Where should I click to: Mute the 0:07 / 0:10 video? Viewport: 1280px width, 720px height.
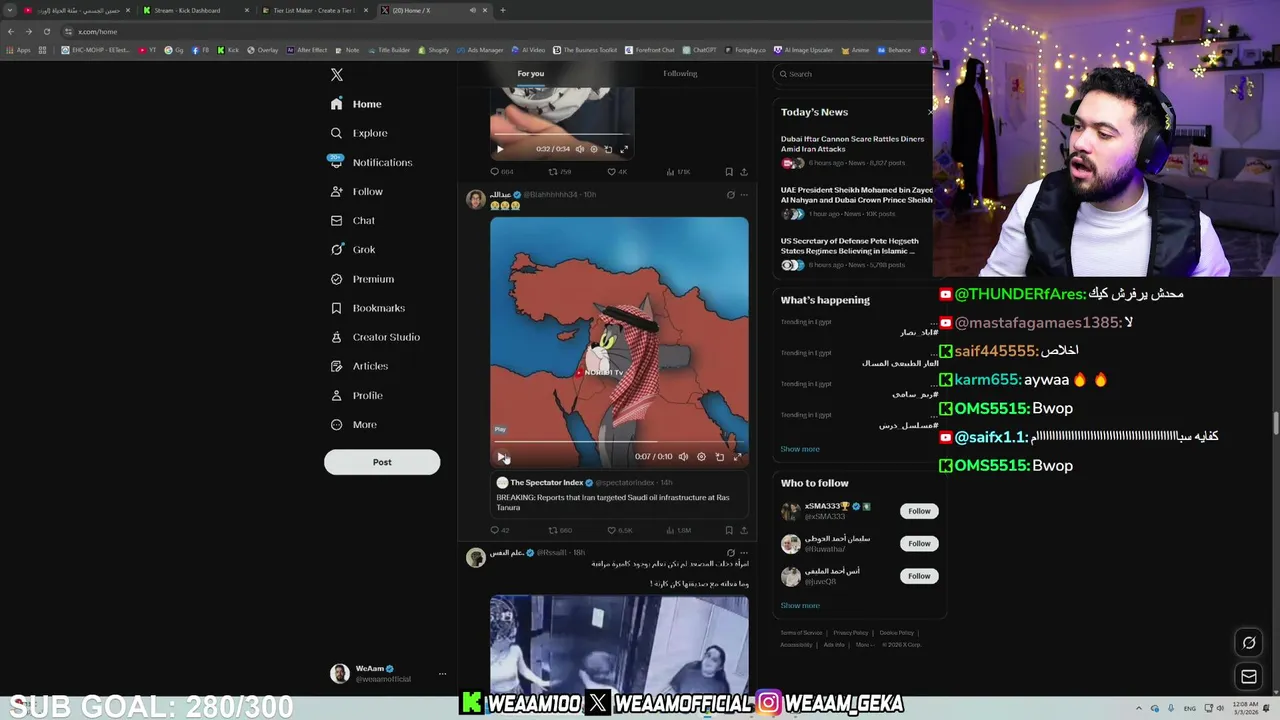pyautogui.click(x=683, y=456)
